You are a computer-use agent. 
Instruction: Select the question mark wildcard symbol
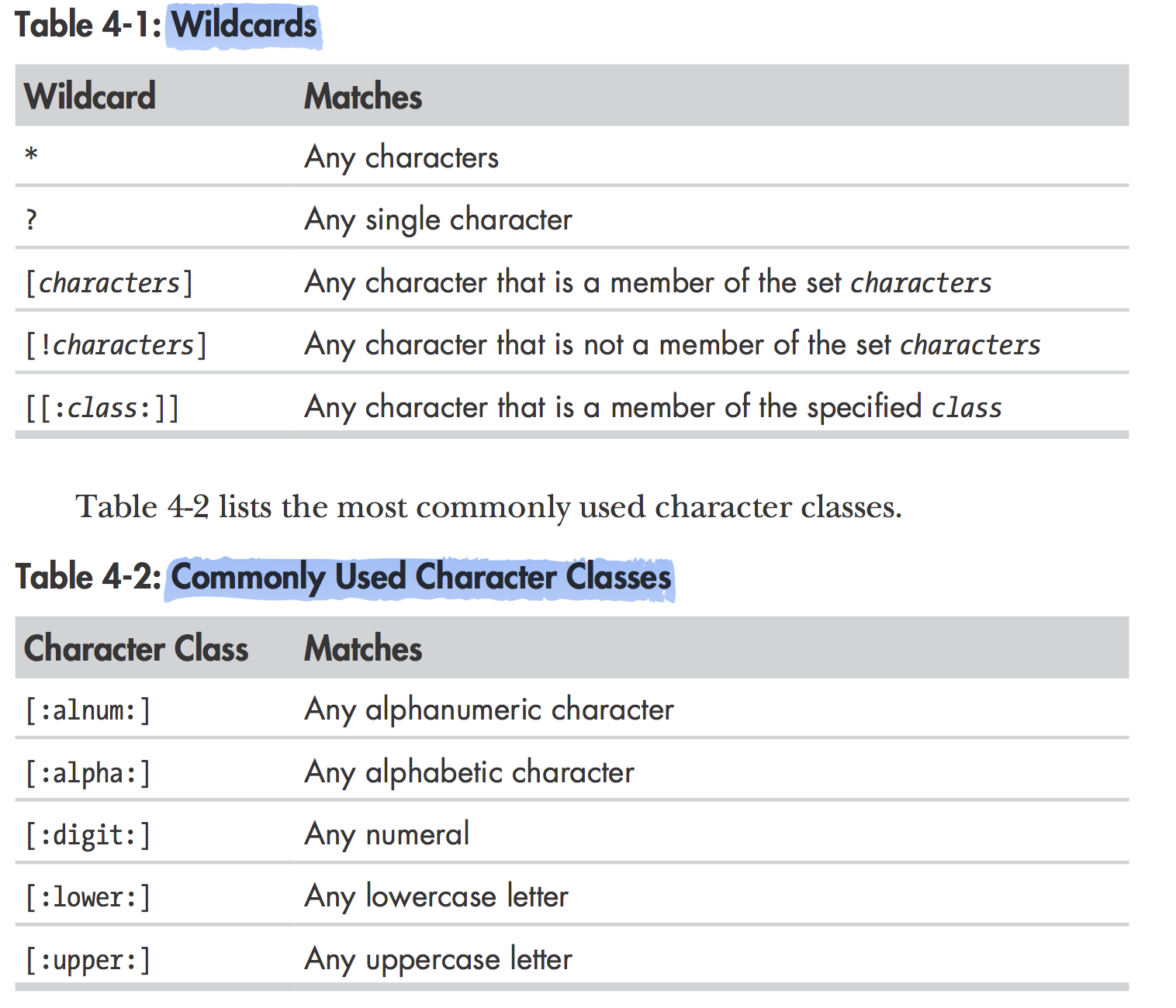(31, 220)
